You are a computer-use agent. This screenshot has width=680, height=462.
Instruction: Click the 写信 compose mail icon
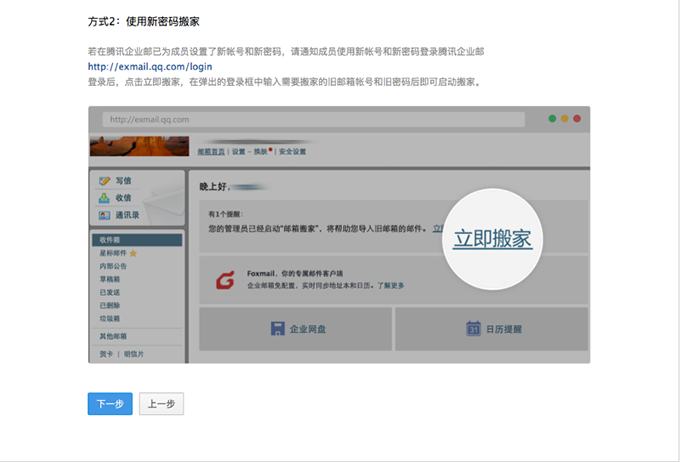click(x=105, y=181)
